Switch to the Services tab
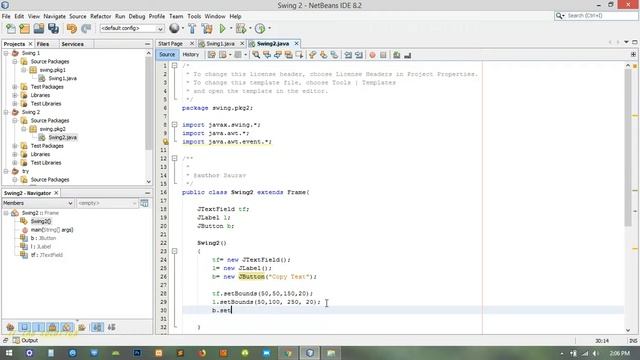 [72, 44]
